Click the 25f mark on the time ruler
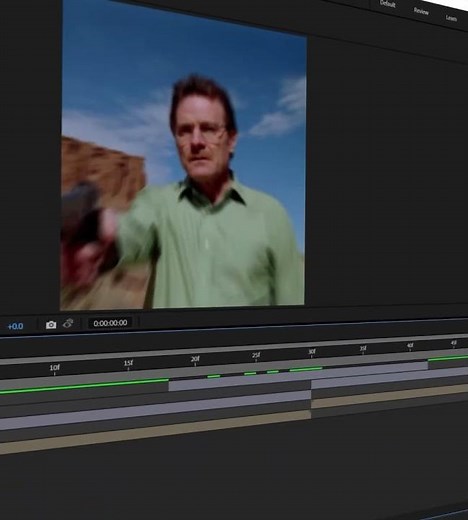Viewport: 468px width, 520px height. [256, 355]
